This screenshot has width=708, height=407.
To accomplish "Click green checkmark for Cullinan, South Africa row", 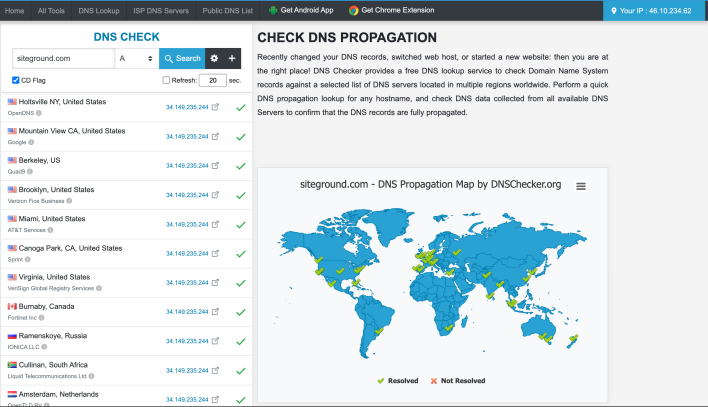I will click(x=241, y=371).
